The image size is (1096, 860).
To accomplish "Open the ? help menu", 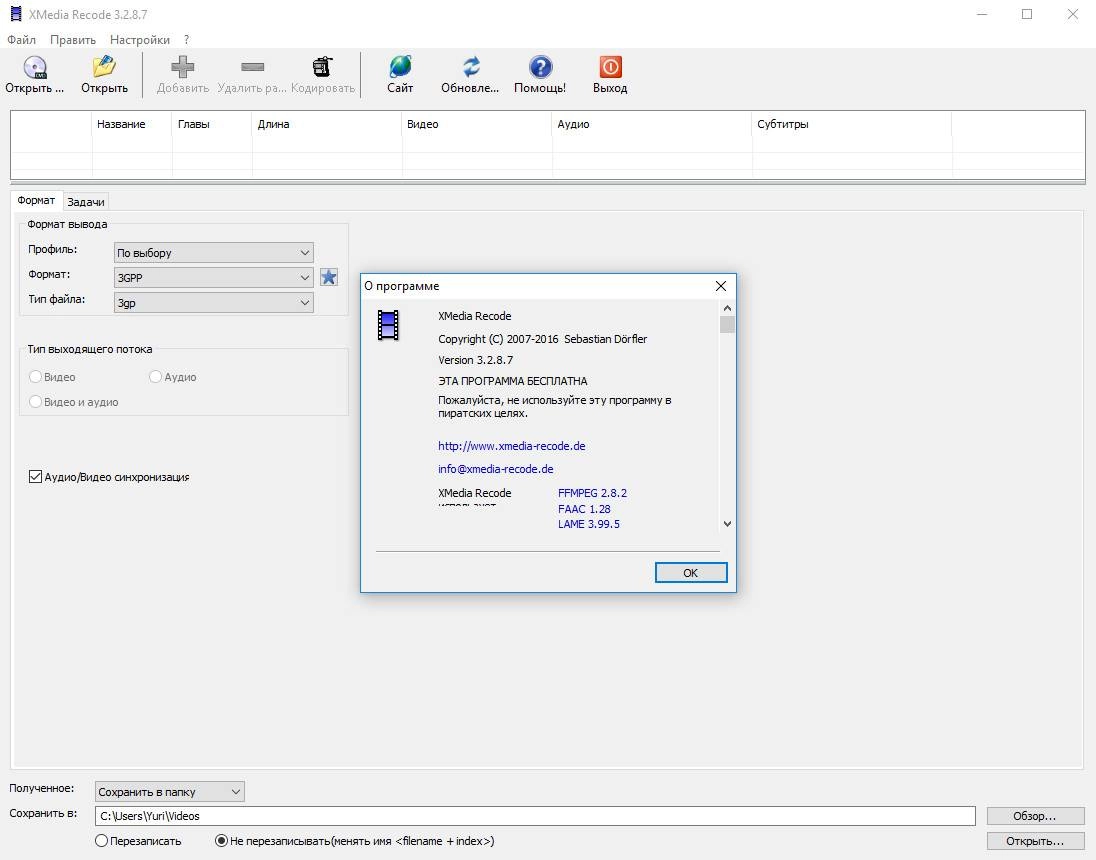I will pyautogui.click(x=187, y=40).
